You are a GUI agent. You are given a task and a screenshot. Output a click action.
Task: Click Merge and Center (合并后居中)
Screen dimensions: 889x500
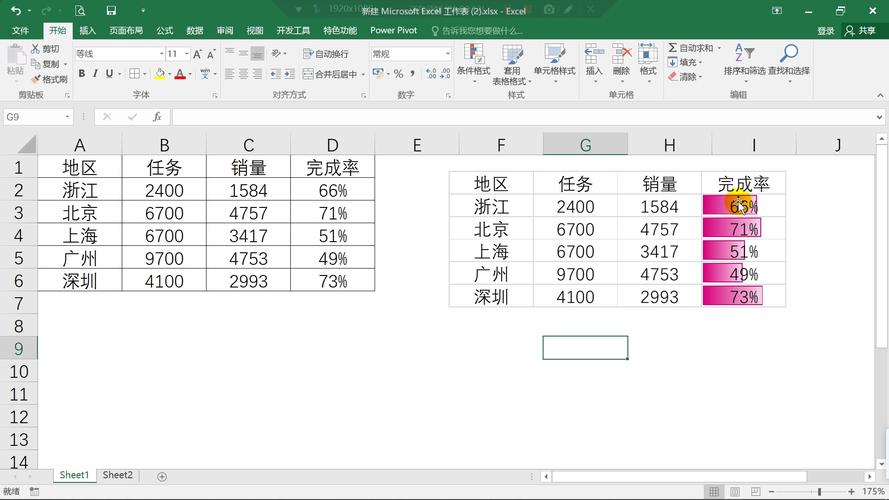(329, 74)
